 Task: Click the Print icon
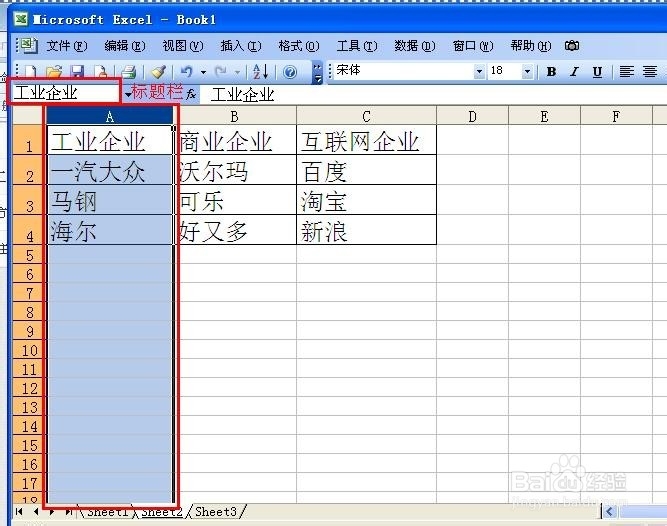(128, 72)
